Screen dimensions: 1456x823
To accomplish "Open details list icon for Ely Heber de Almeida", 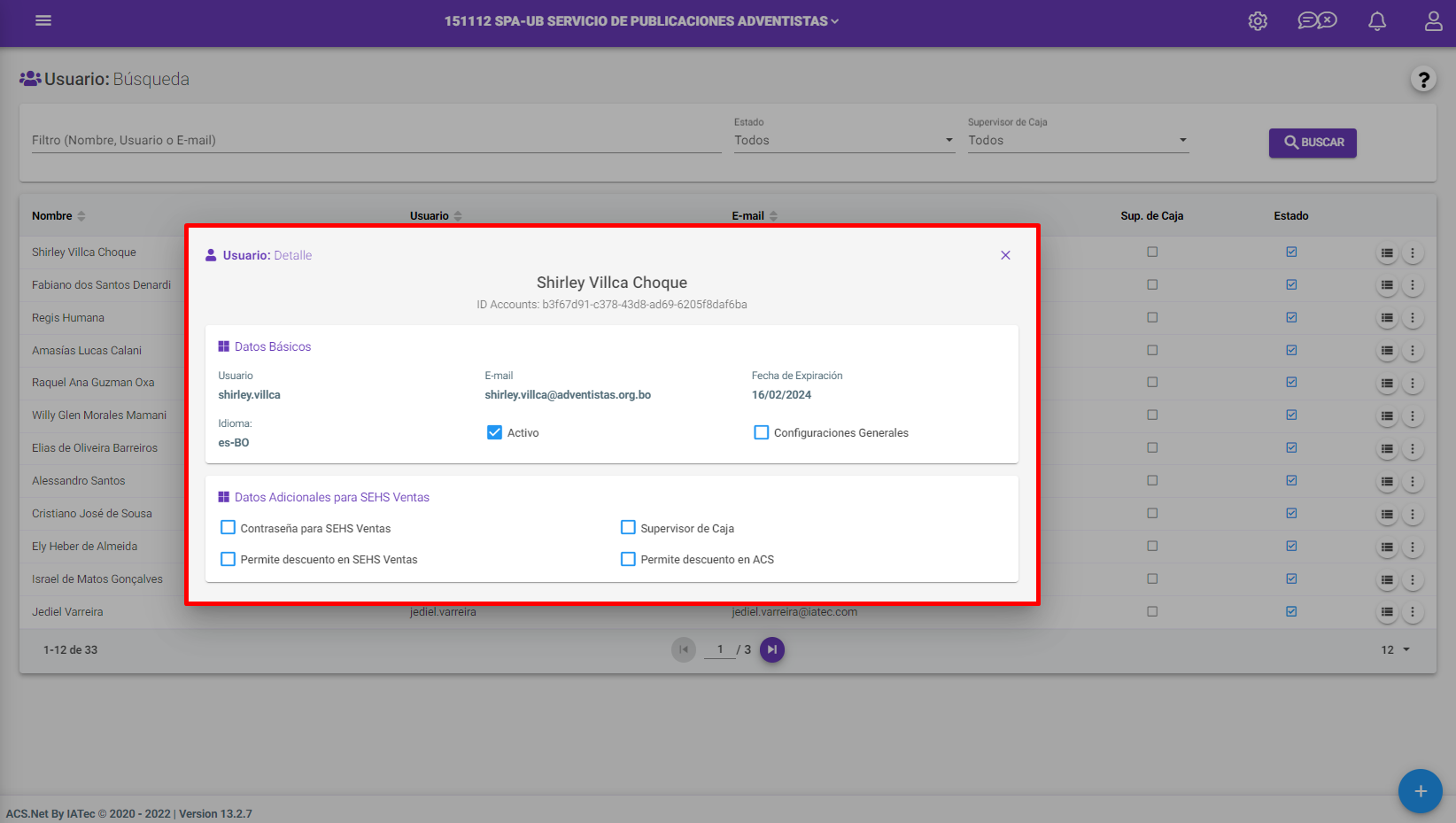I will click(x=1387, y=547).
